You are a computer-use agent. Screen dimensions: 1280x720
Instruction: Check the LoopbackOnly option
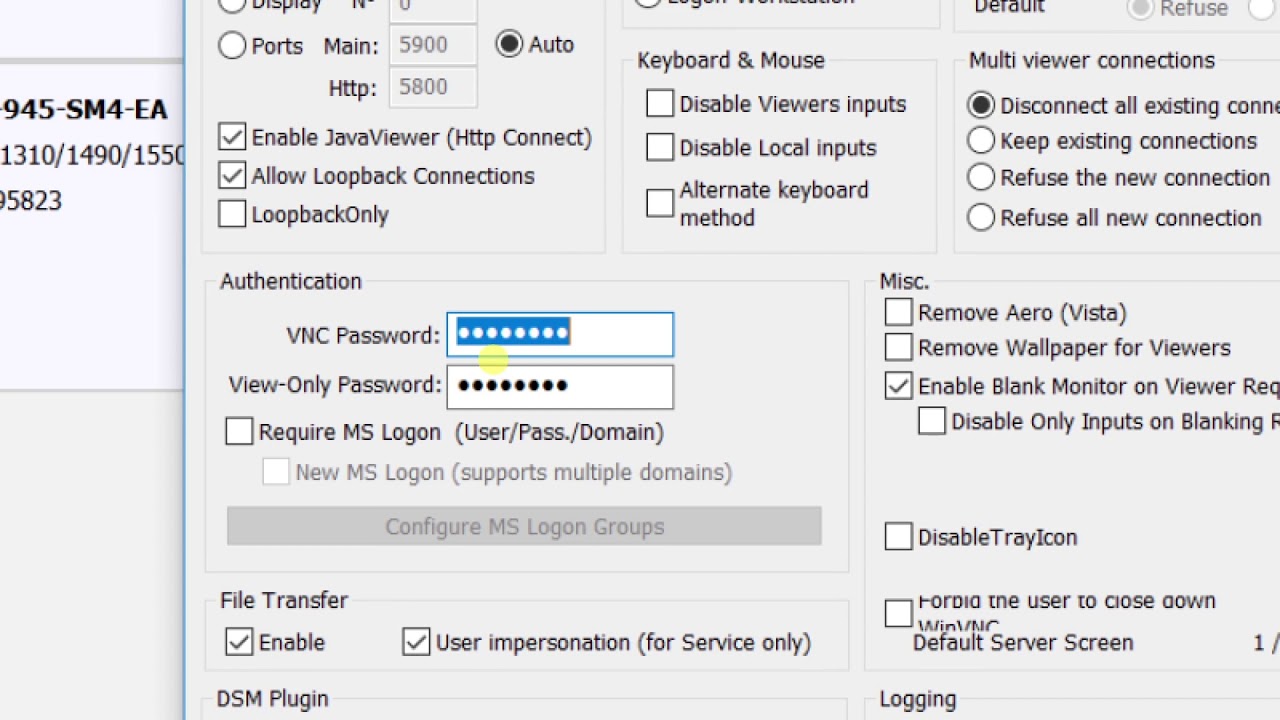pyautogui.click(x=232, y=214)
